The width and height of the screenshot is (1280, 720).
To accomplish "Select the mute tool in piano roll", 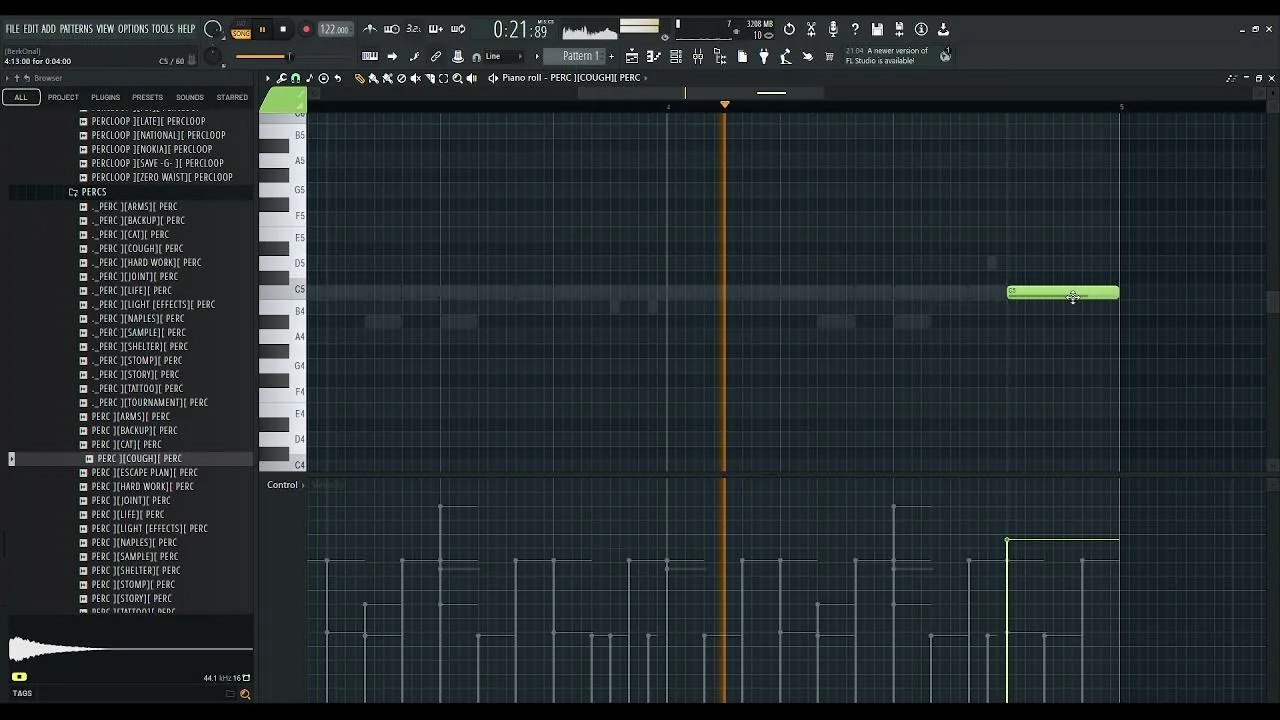I will 415,78.
